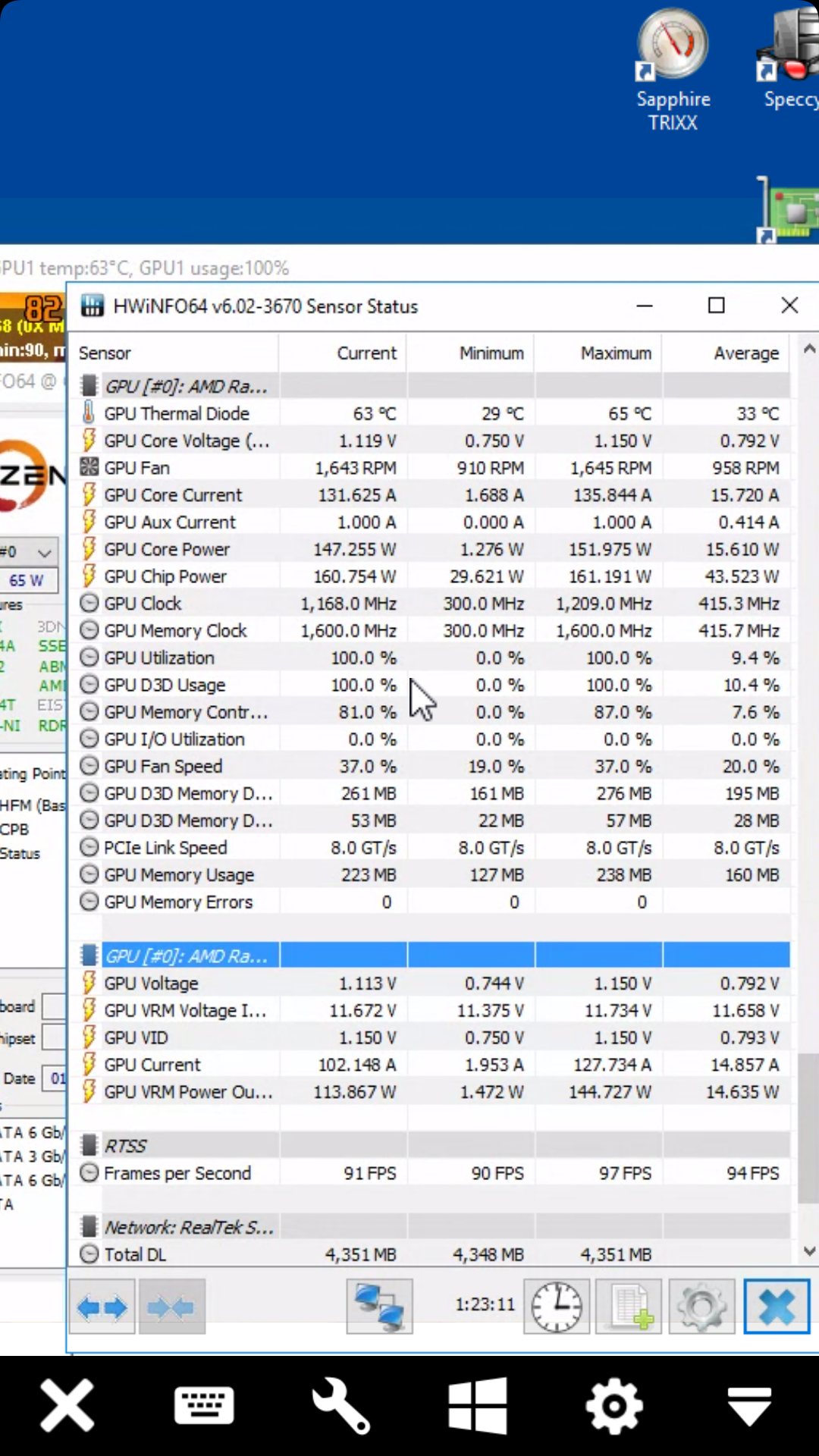Click the Current column header
The width and height of the screenshot is (819, 1456).
point(342,353)
